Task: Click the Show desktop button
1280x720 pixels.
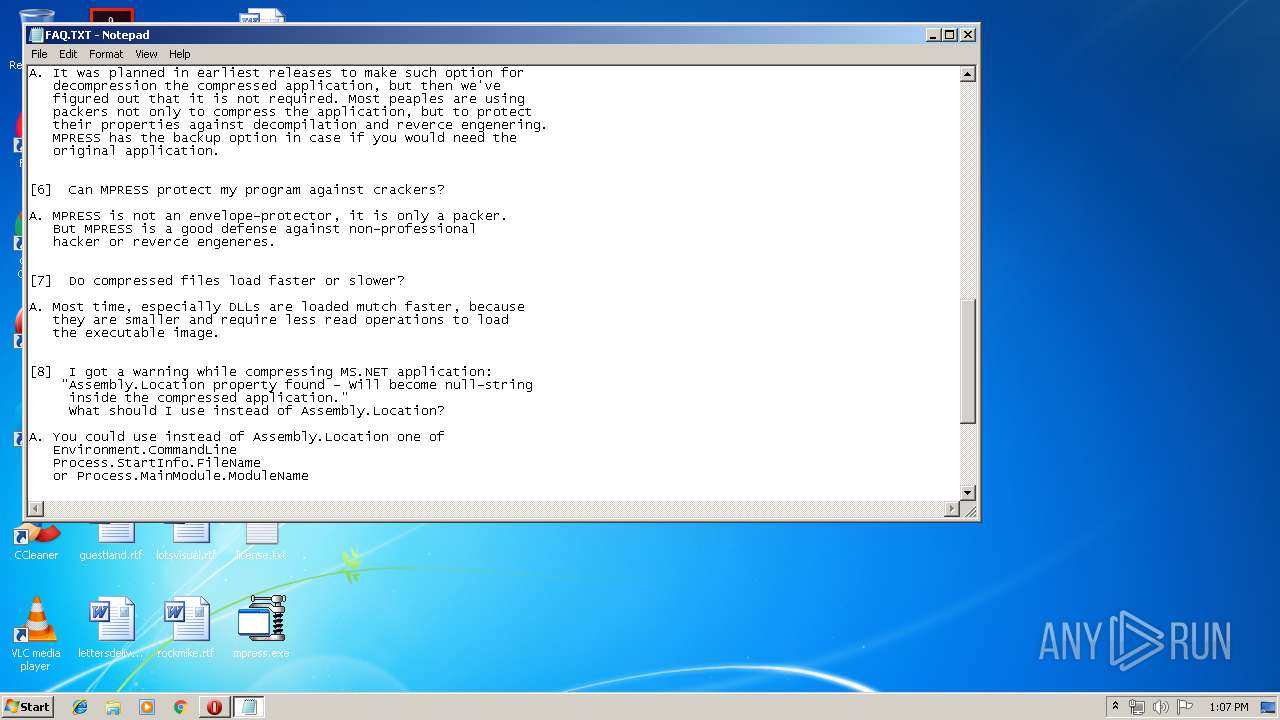Action: tap(1270, 707)
